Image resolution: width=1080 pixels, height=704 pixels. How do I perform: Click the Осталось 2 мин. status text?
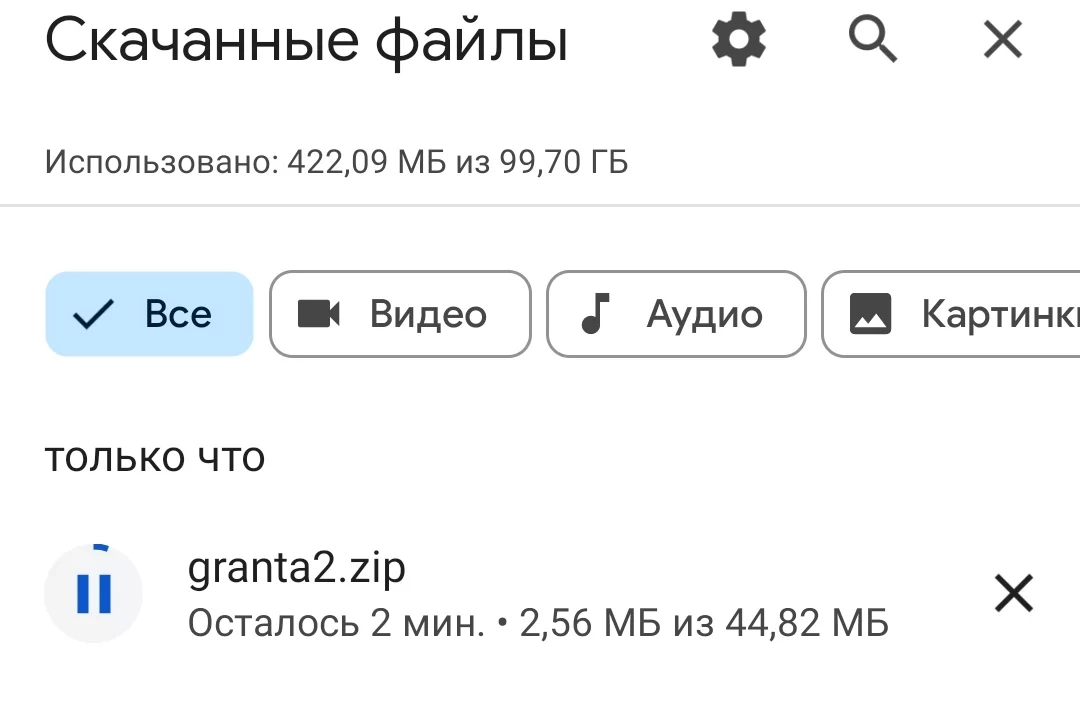tap(336, 624)
